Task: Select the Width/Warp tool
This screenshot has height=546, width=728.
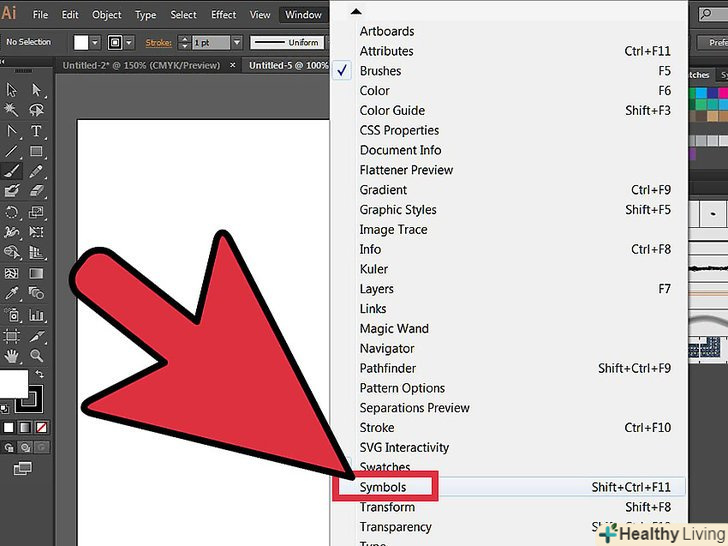Action: (12, 232)
